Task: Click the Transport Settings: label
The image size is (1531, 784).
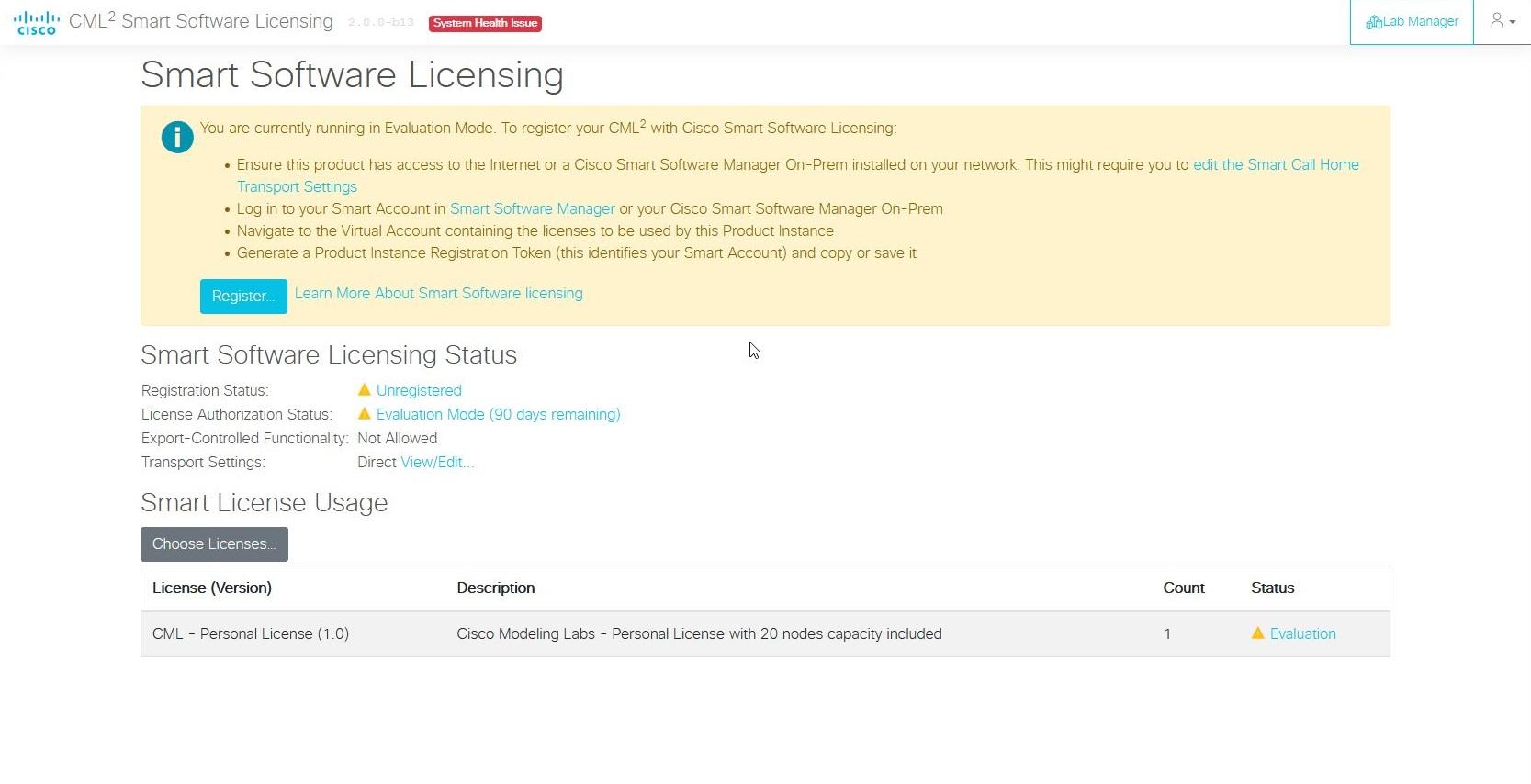Action: [x=203, y=463]
